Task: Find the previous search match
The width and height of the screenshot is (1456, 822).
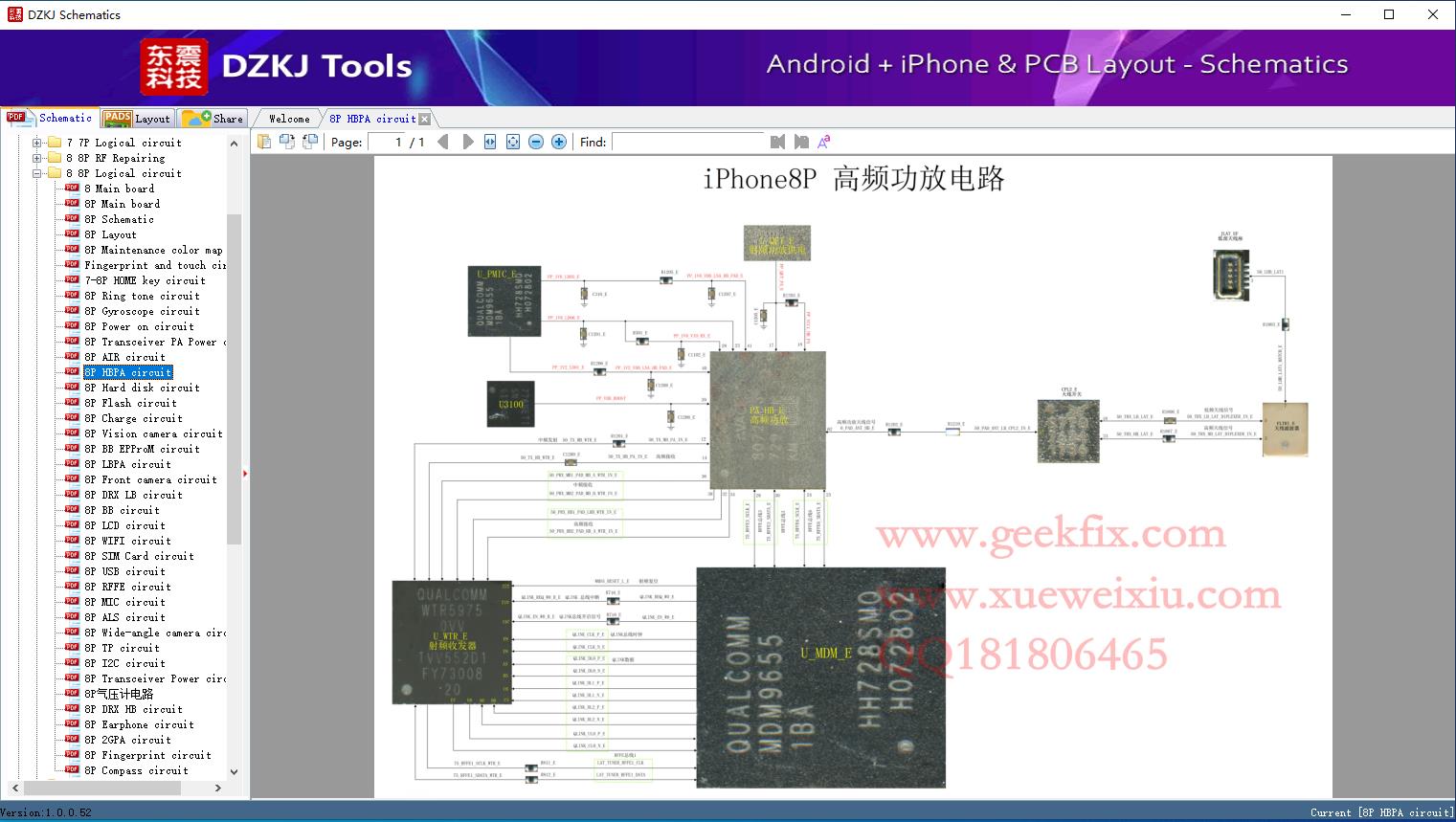Action: pyautogui.click(x=777, y=142)
